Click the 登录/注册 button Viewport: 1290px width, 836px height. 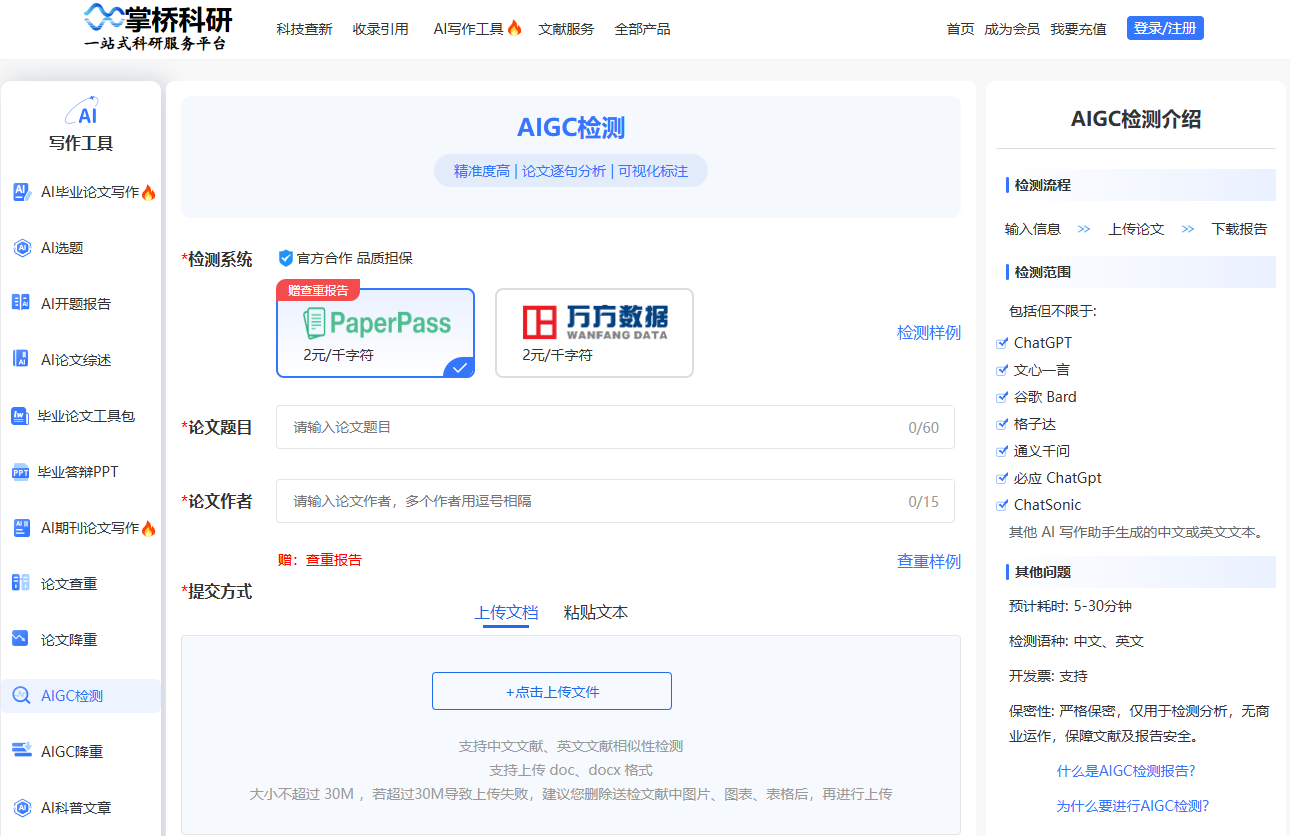(x=1165, y=28)
